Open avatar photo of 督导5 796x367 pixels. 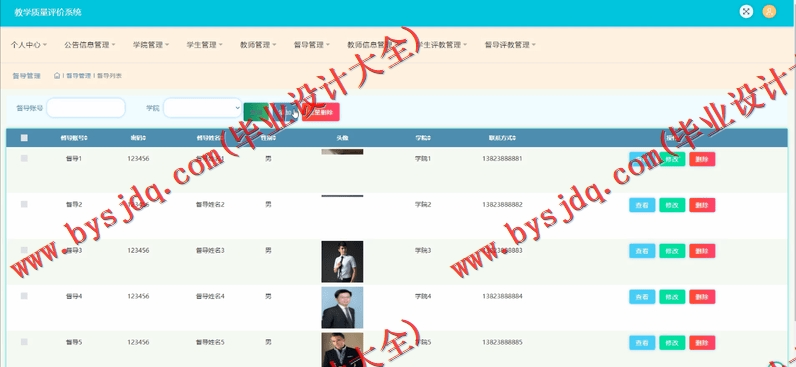pyautogui.click(x=342, y=350)
